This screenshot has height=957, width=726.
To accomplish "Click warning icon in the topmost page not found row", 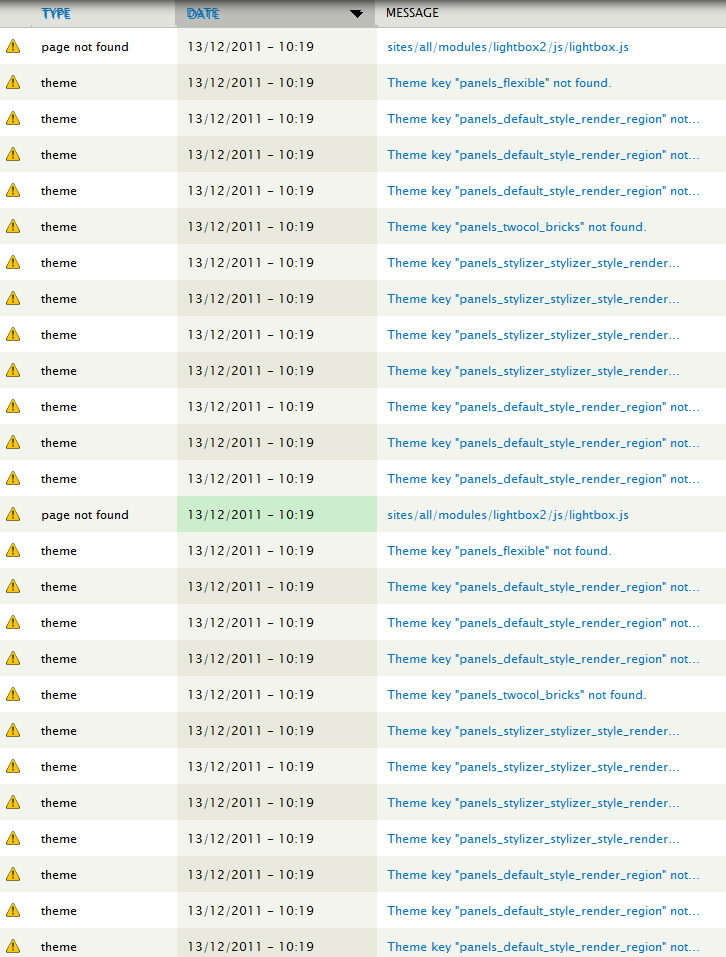I will 13,46.
